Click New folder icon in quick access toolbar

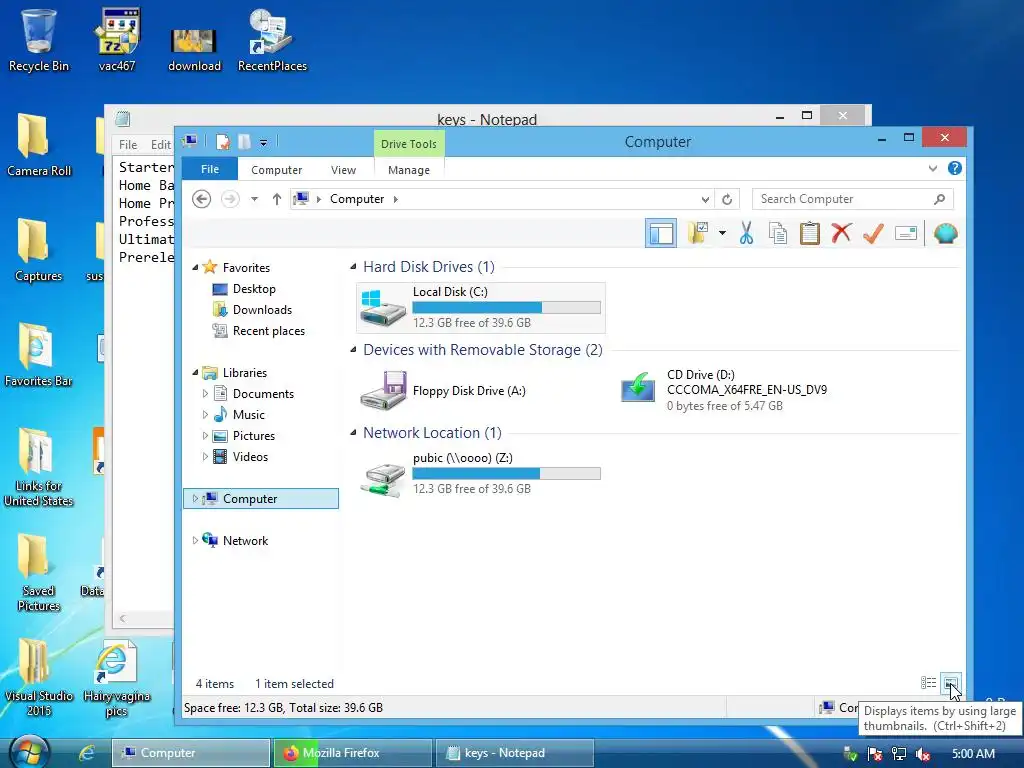click(x=245, y=142)
